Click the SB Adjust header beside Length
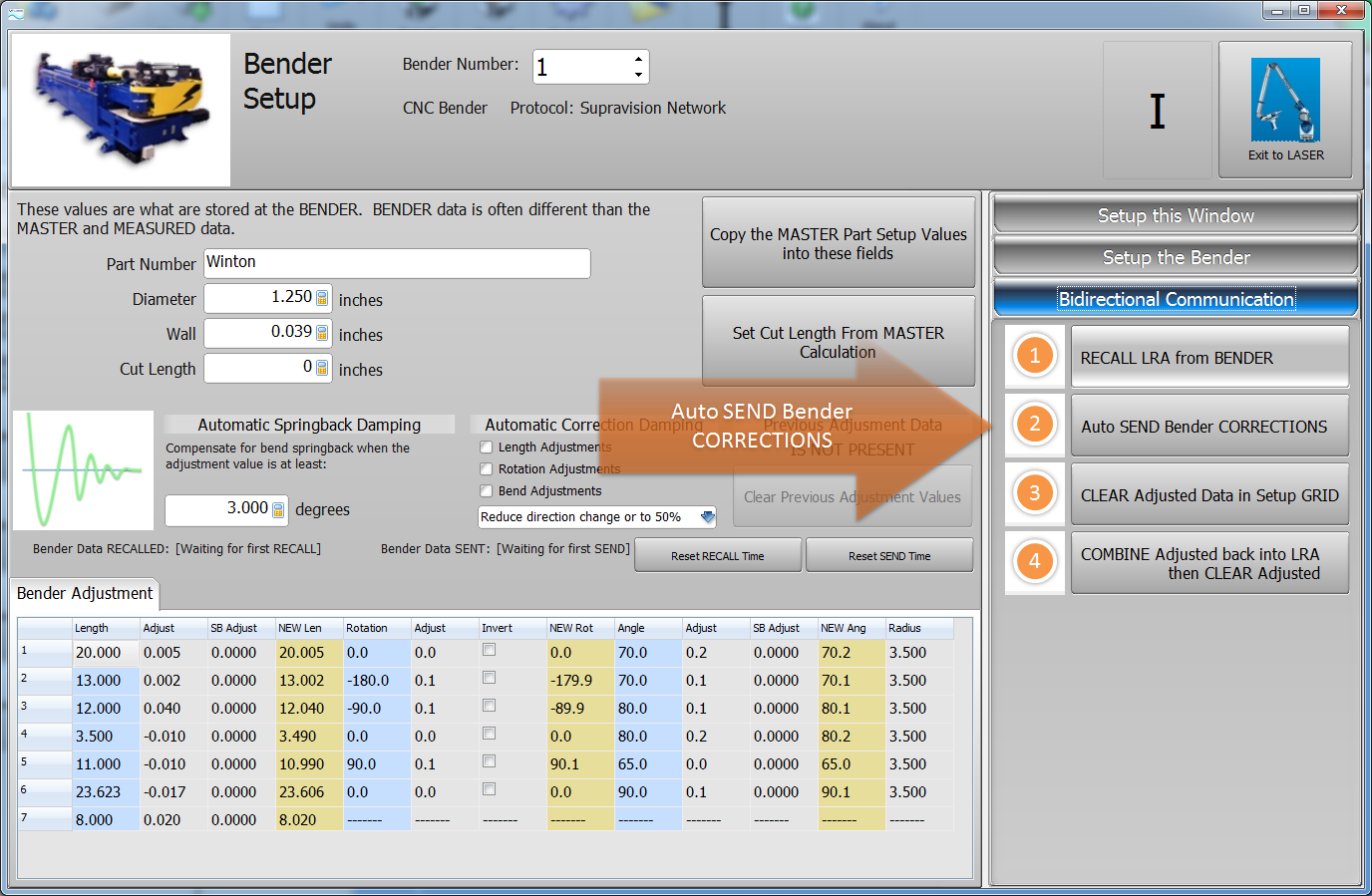This screenshot has width=1372, height=896. point(241,628)
